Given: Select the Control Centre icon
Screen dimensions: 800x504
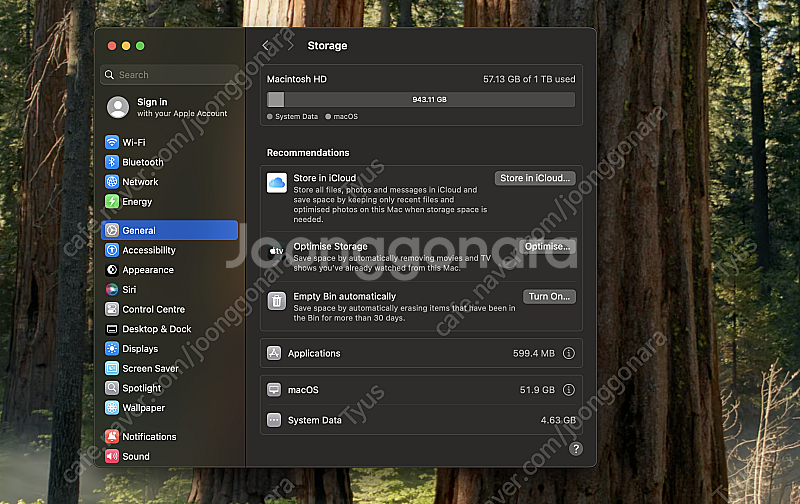Looking at the screenshot, I should click(x=112, y=309).
